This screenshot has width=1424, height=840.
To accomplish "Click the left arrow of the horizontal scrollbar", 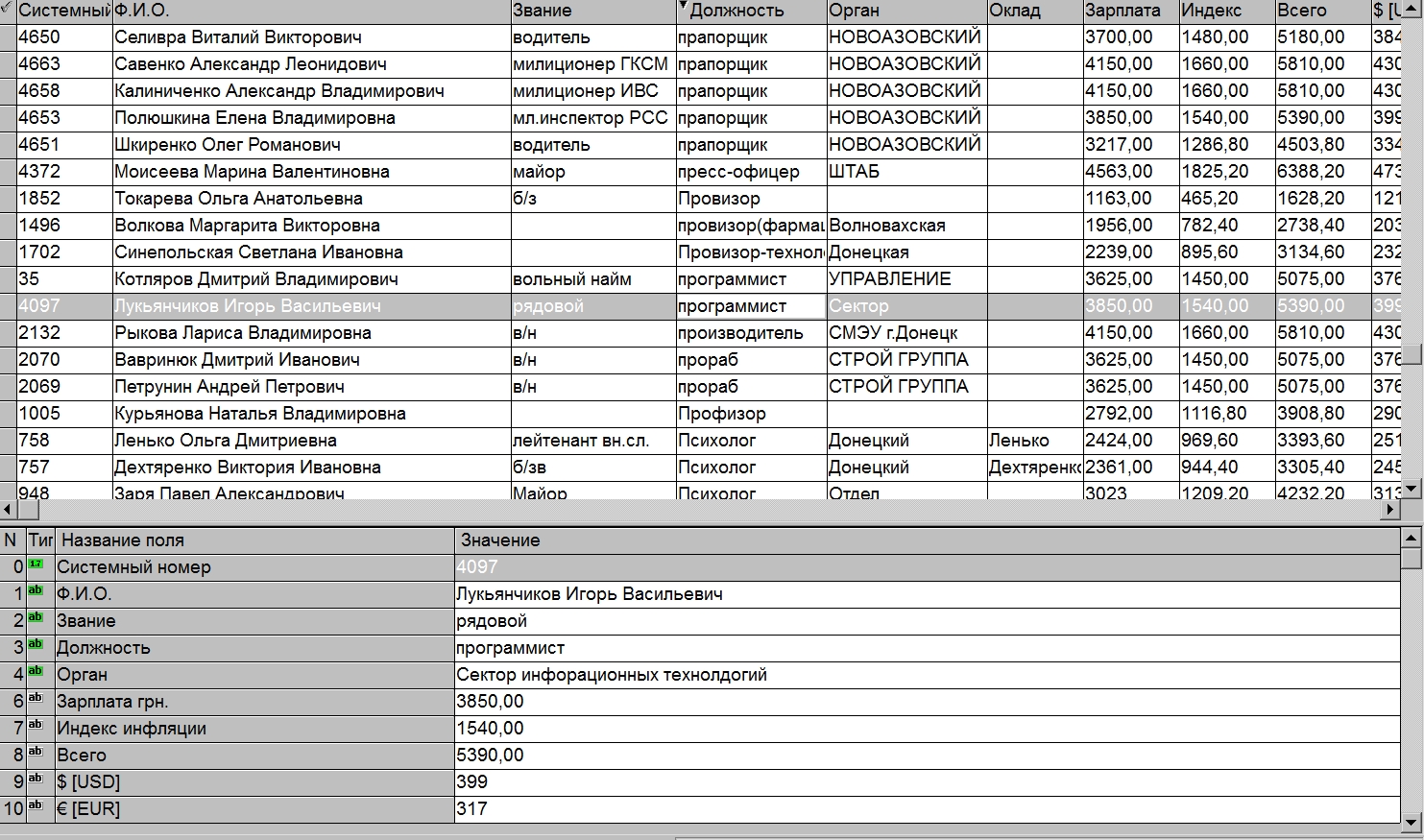I will (8, 510).
